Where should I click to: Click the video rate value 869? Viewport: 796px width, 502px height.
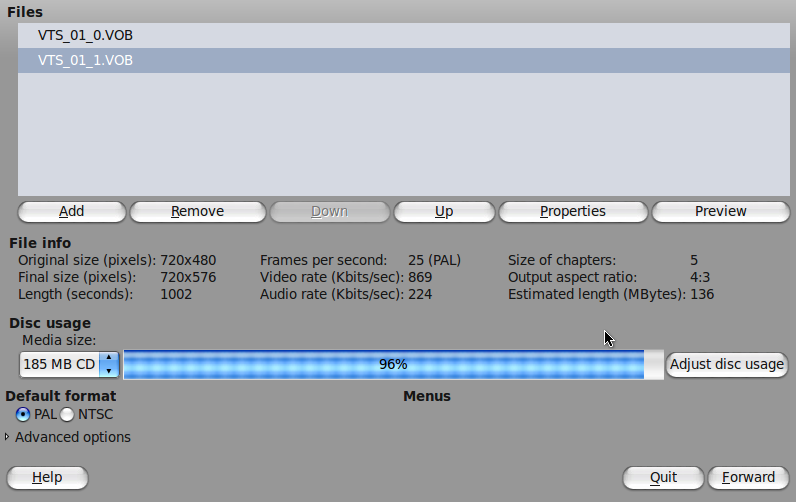coord(420,278)
